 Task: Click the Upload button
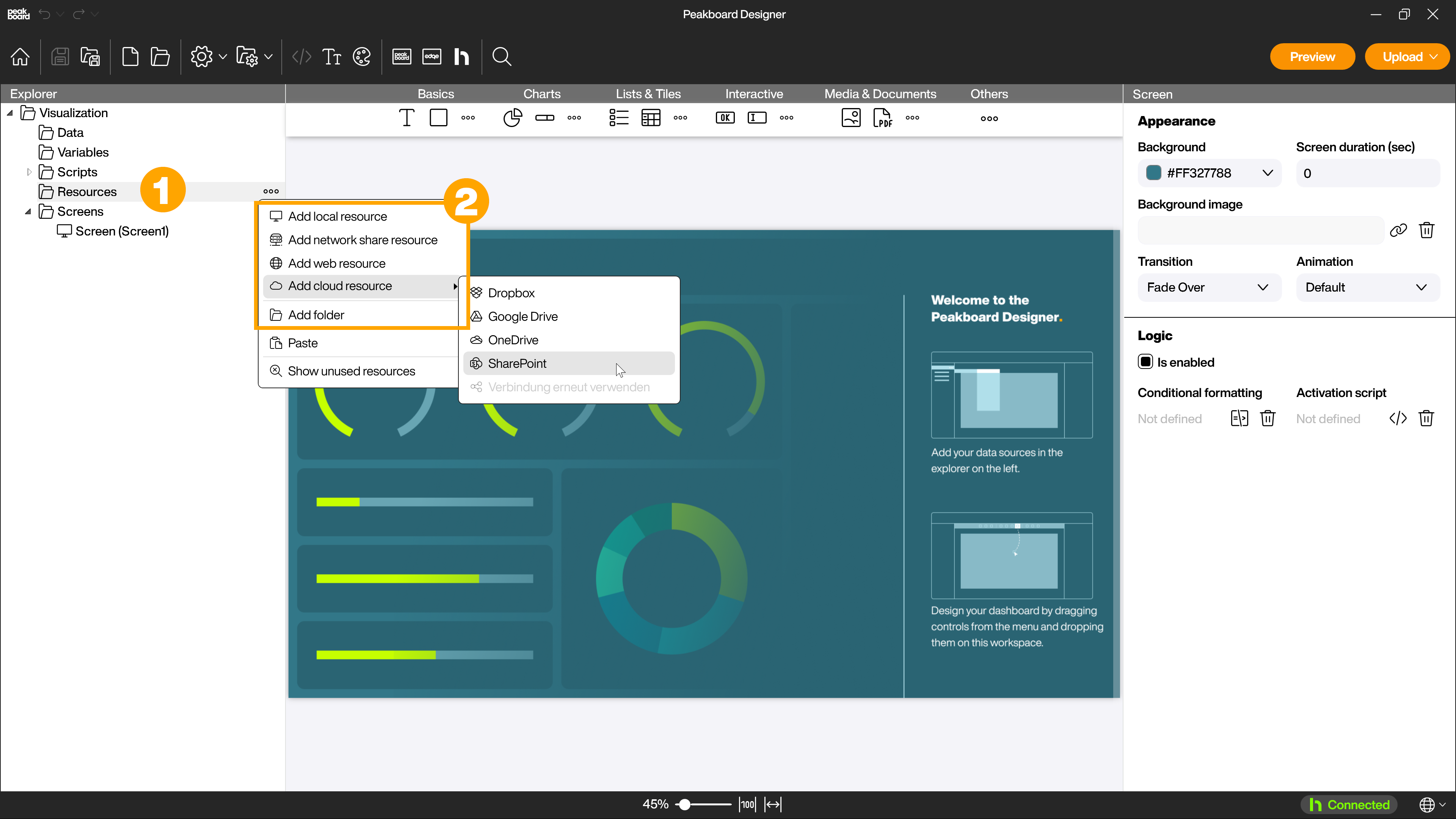coord(1403,56)
